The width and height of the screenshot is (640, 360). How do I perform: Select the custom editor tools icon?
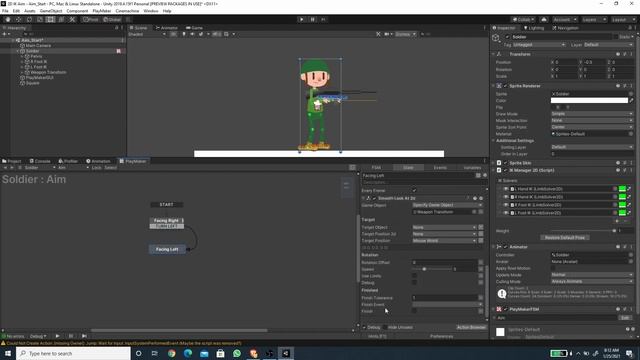(72, 19)
